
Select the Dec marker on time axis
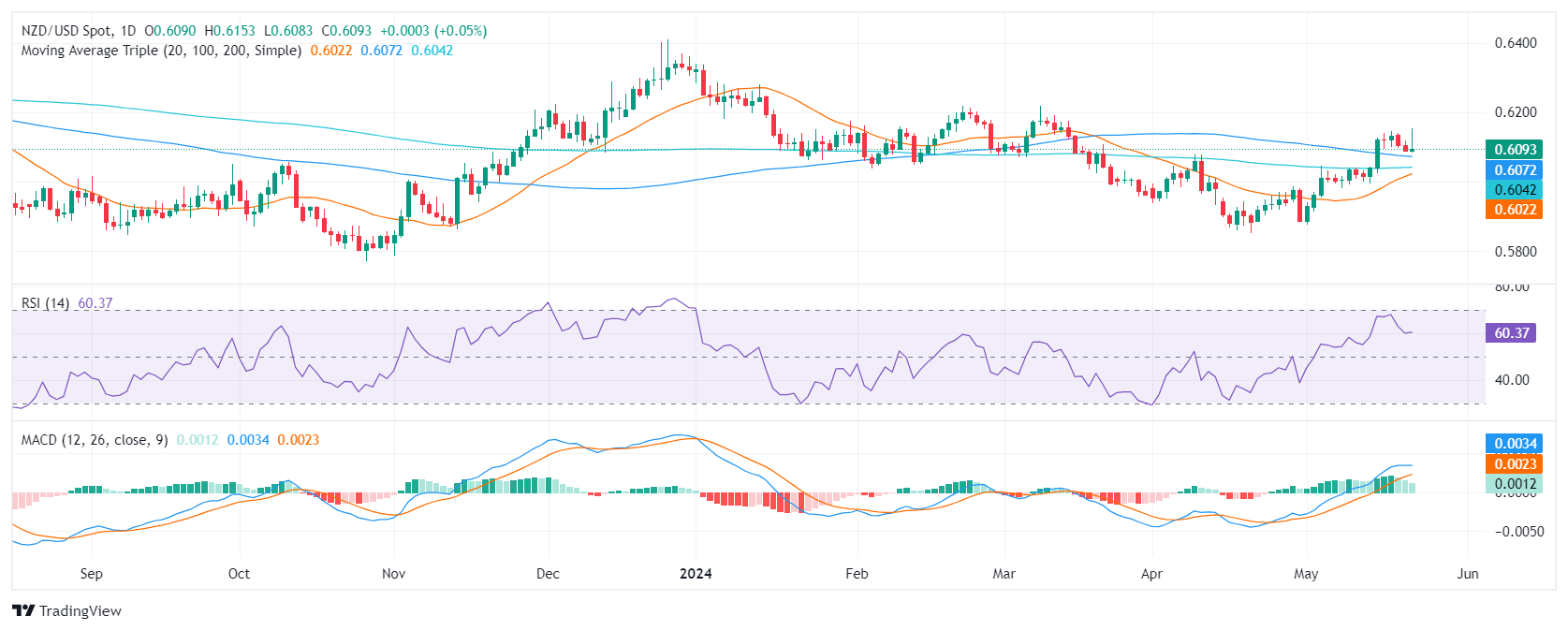(548, 574)
